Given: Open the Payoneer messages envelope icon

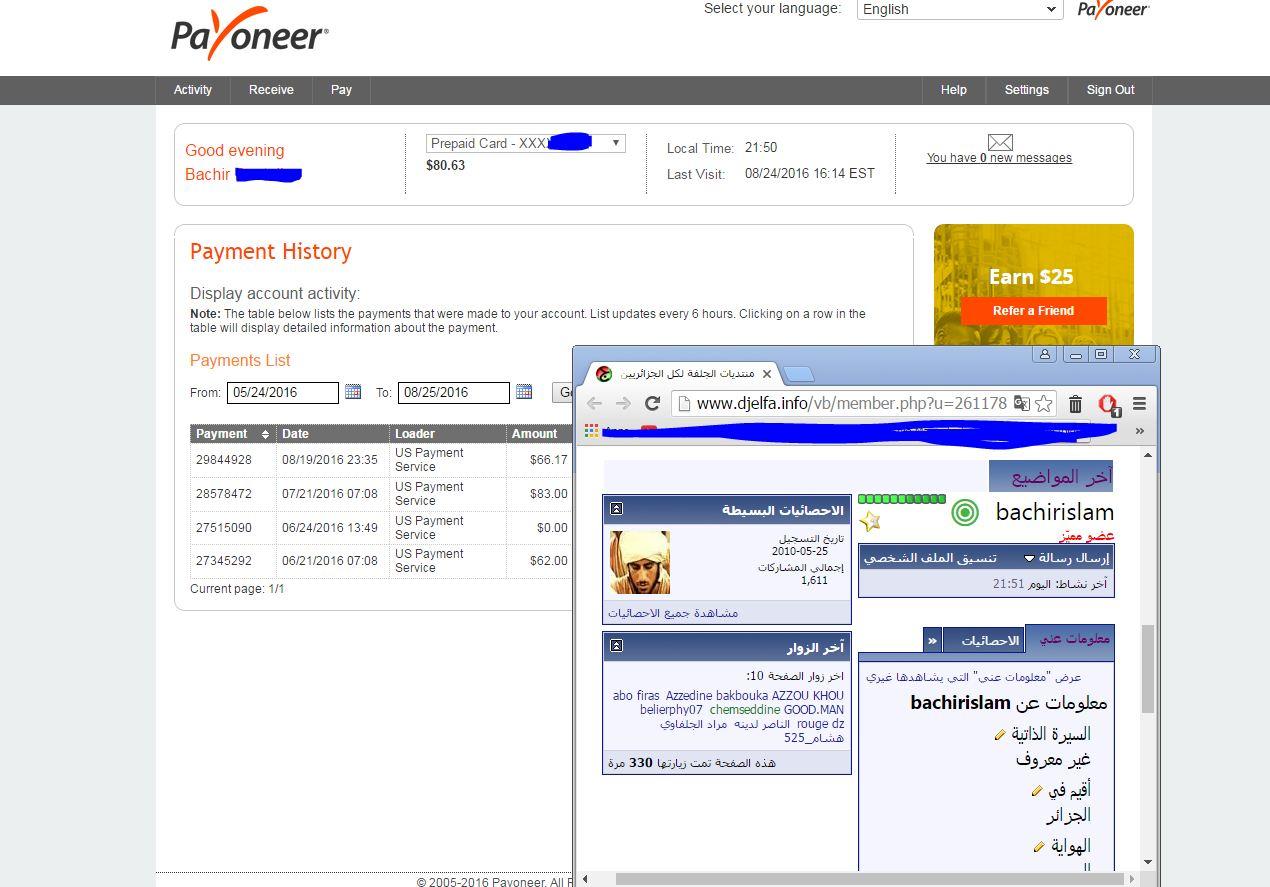Looking at the screenshot, I should (1000, 142).
